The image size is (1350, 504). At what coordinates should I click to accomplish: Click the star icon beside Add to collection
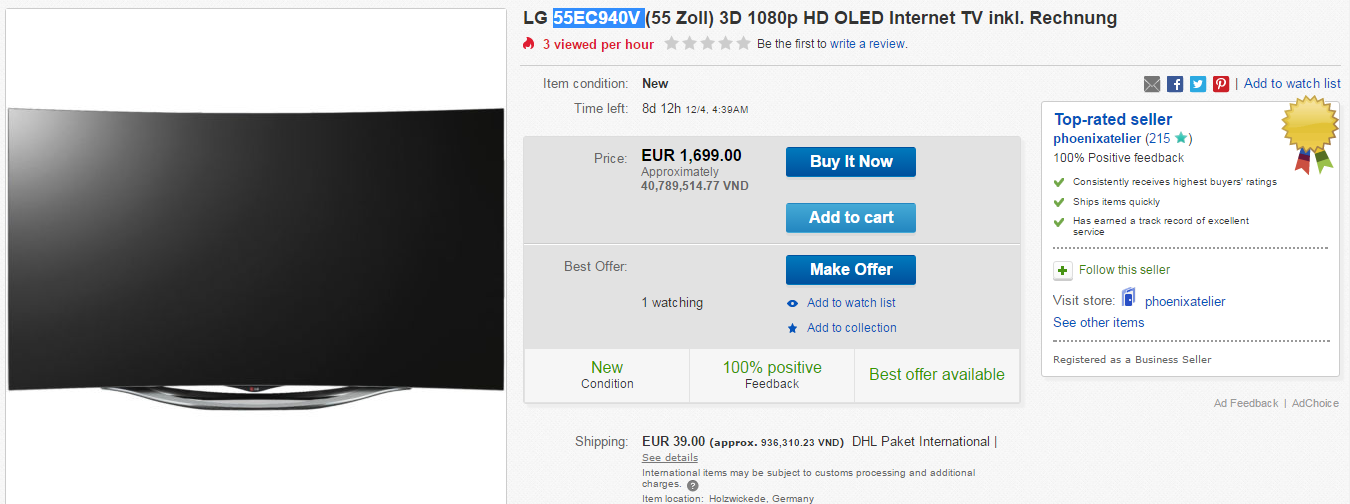tap(793, 328)
